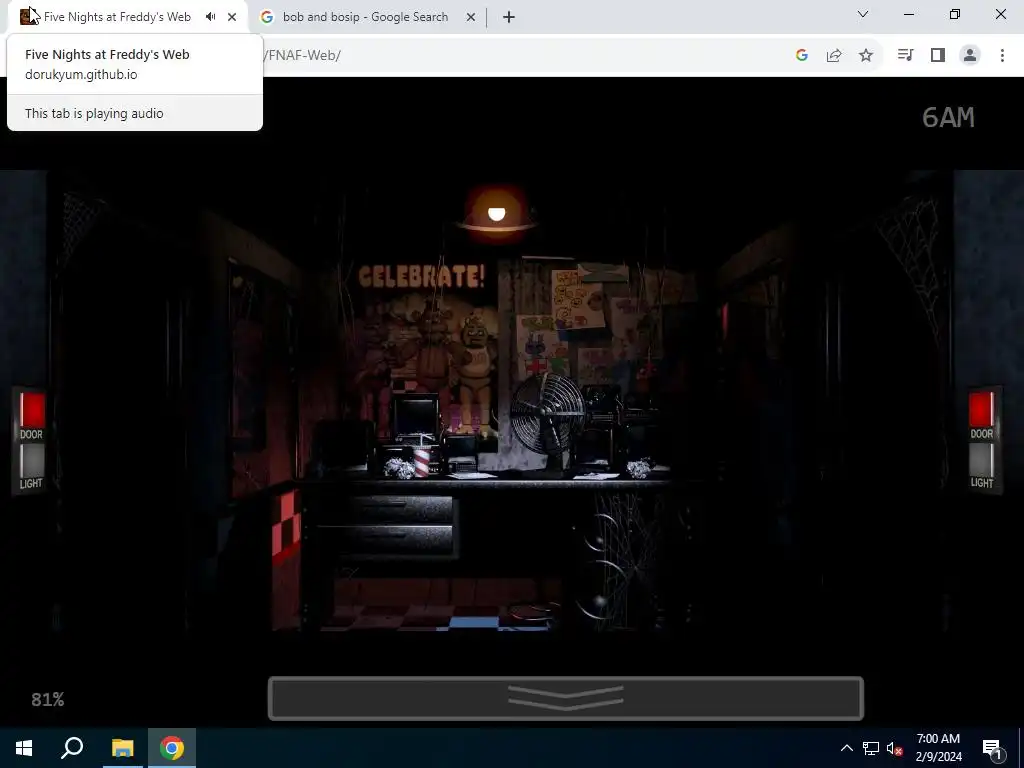This screenshot has width=1024, height=768.
Task: Toggle the right DOOR red button
Action: click(981, 409)
